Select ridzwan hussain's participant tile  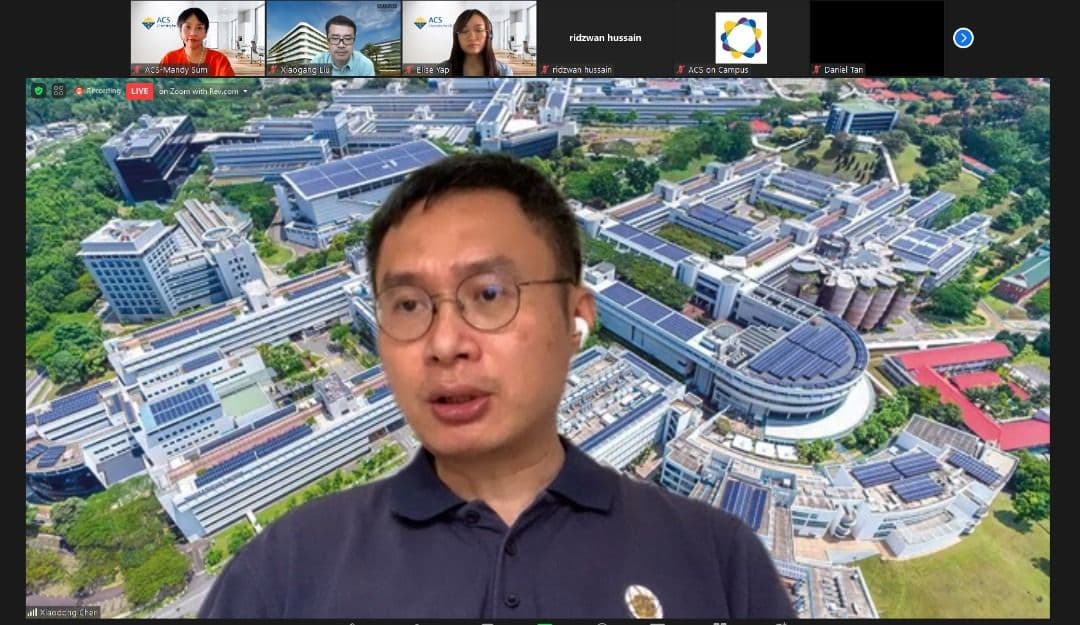click(605, 38)
